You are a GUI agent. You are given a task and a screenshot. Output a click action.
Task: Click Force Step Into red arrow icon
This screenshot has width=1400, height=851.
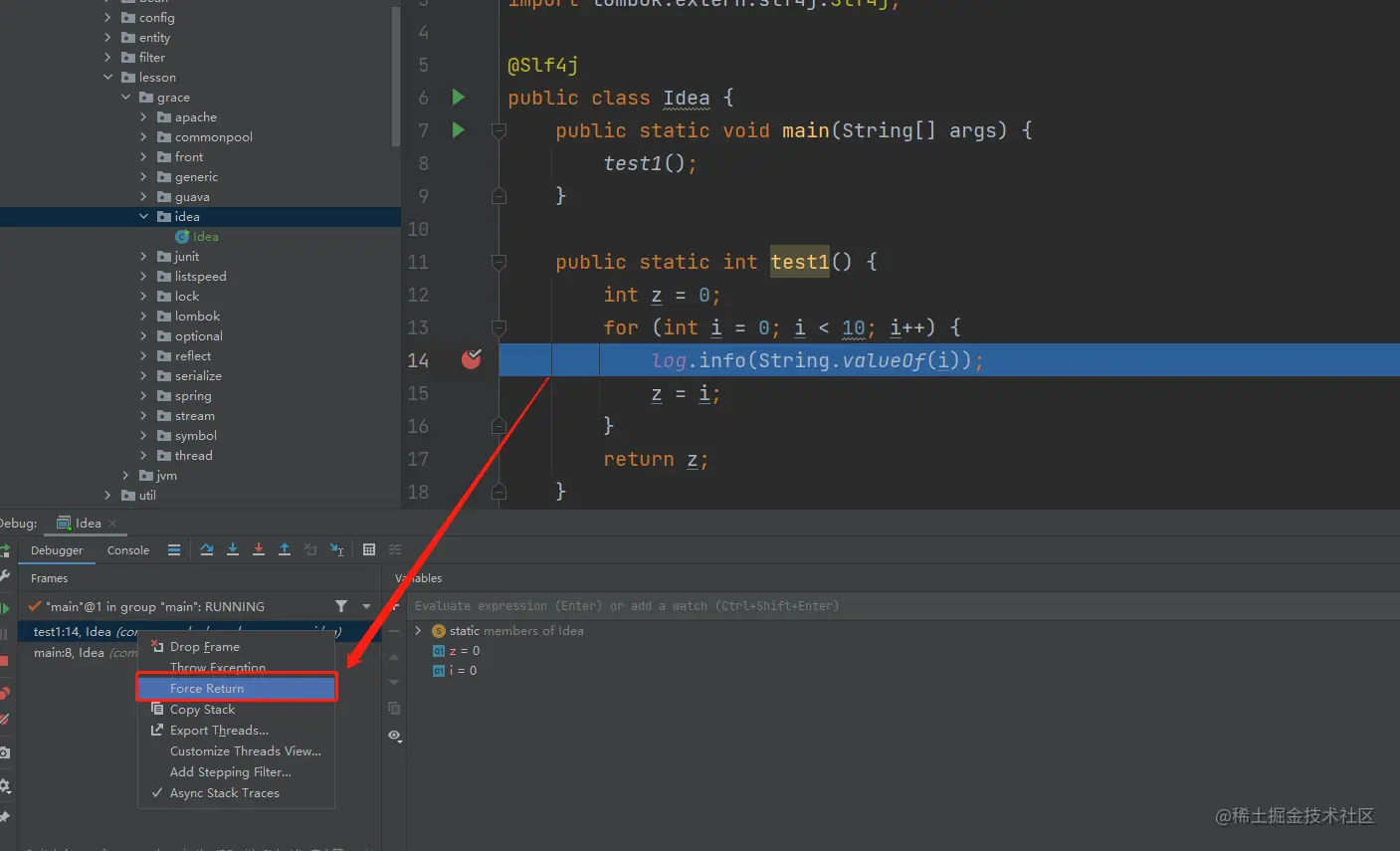click(x=259, y=549)
